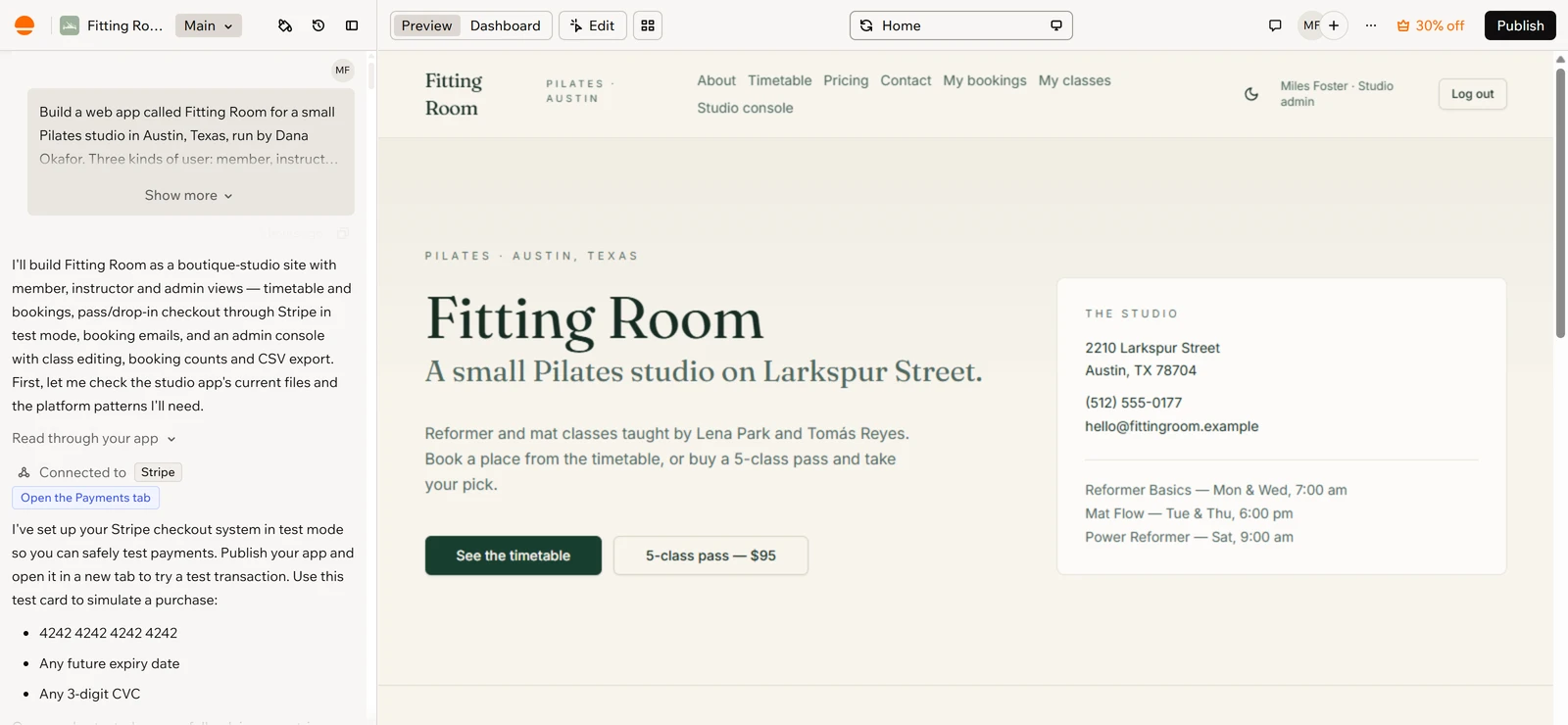The width and height of the screenshot is (1568, 725).
Task: Click the Log out button
Action: [1472, 94]
